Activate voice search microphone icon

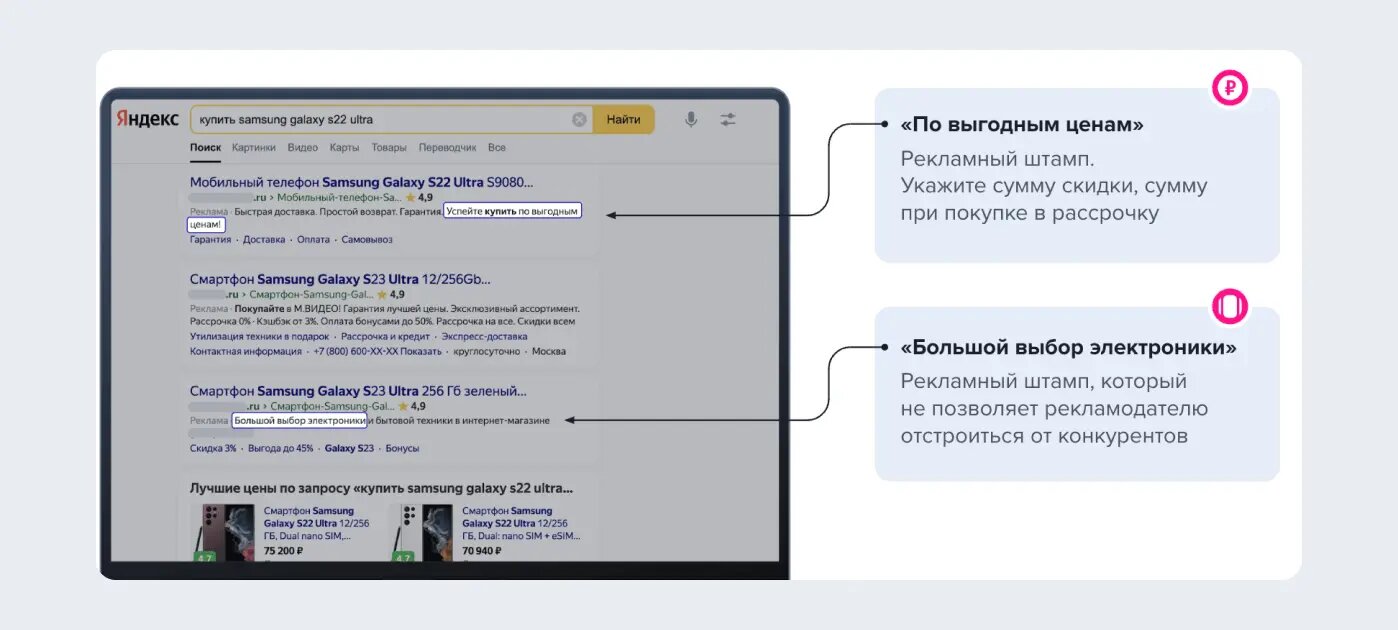click(691, 119)
